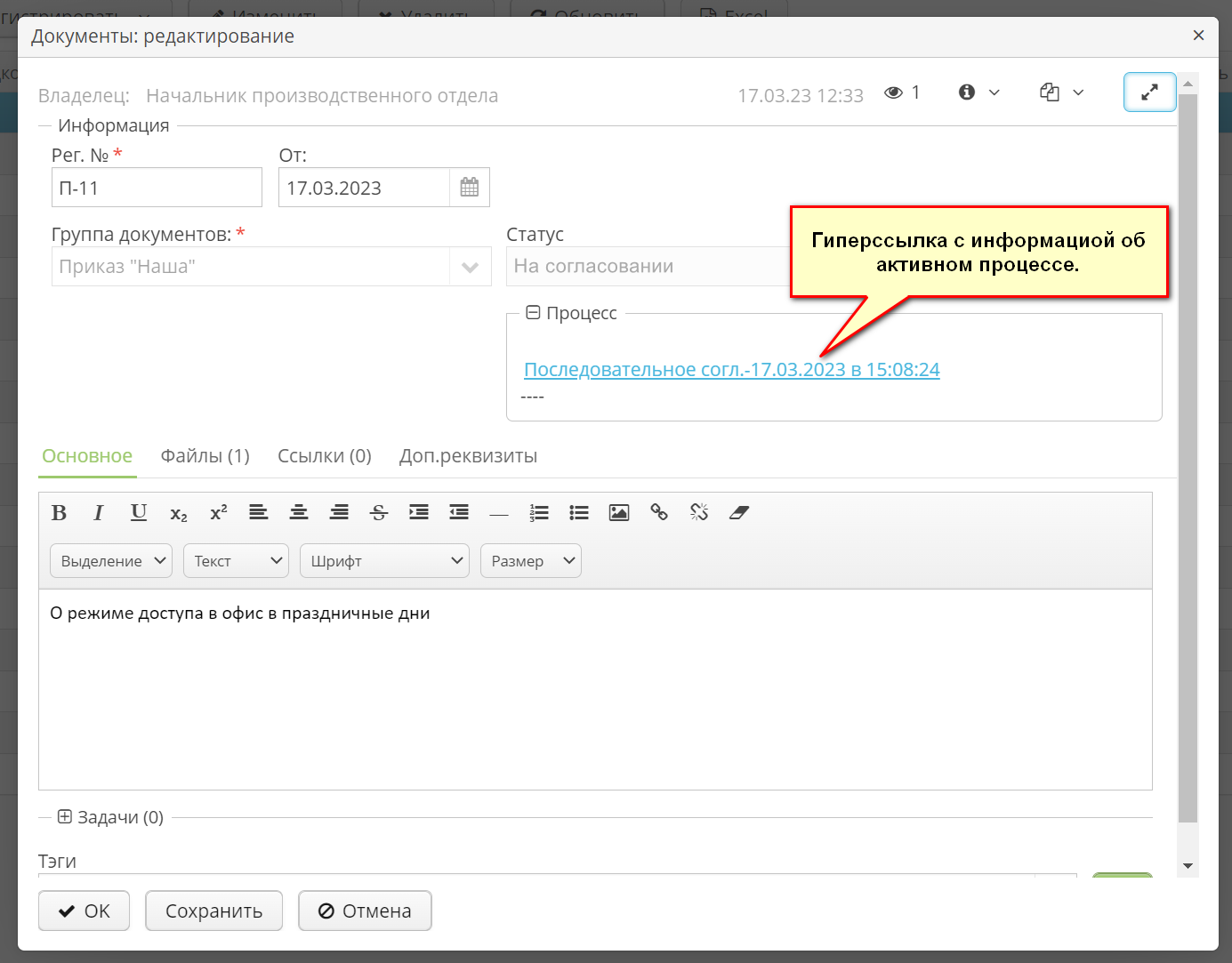The image size is (1232, 963).
Task: Insert a hyperlink using the editor toolbar
Action: click(659, 512)
